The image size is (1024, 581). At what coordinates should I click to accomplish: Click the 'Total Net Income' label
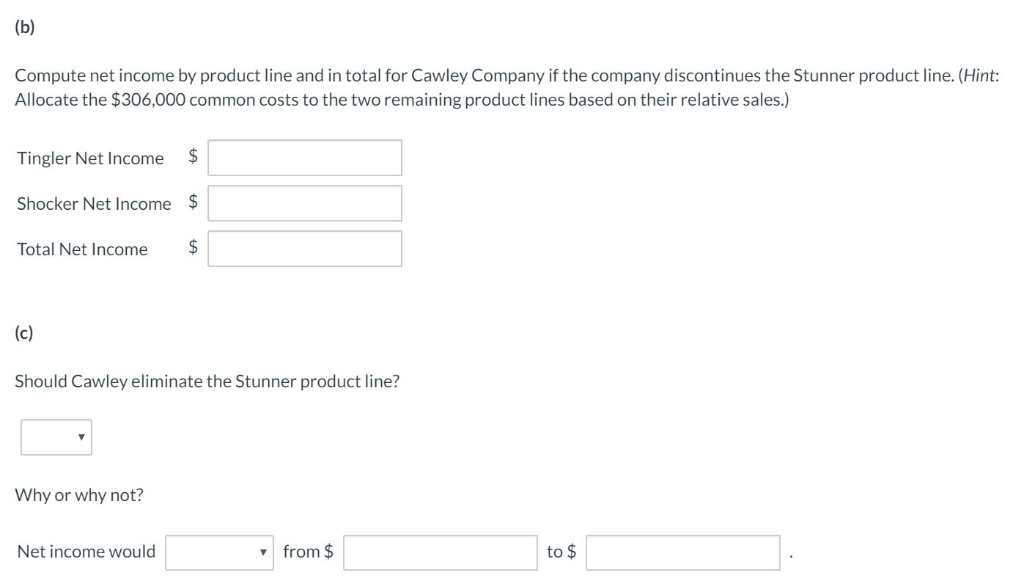pos(82,250)
